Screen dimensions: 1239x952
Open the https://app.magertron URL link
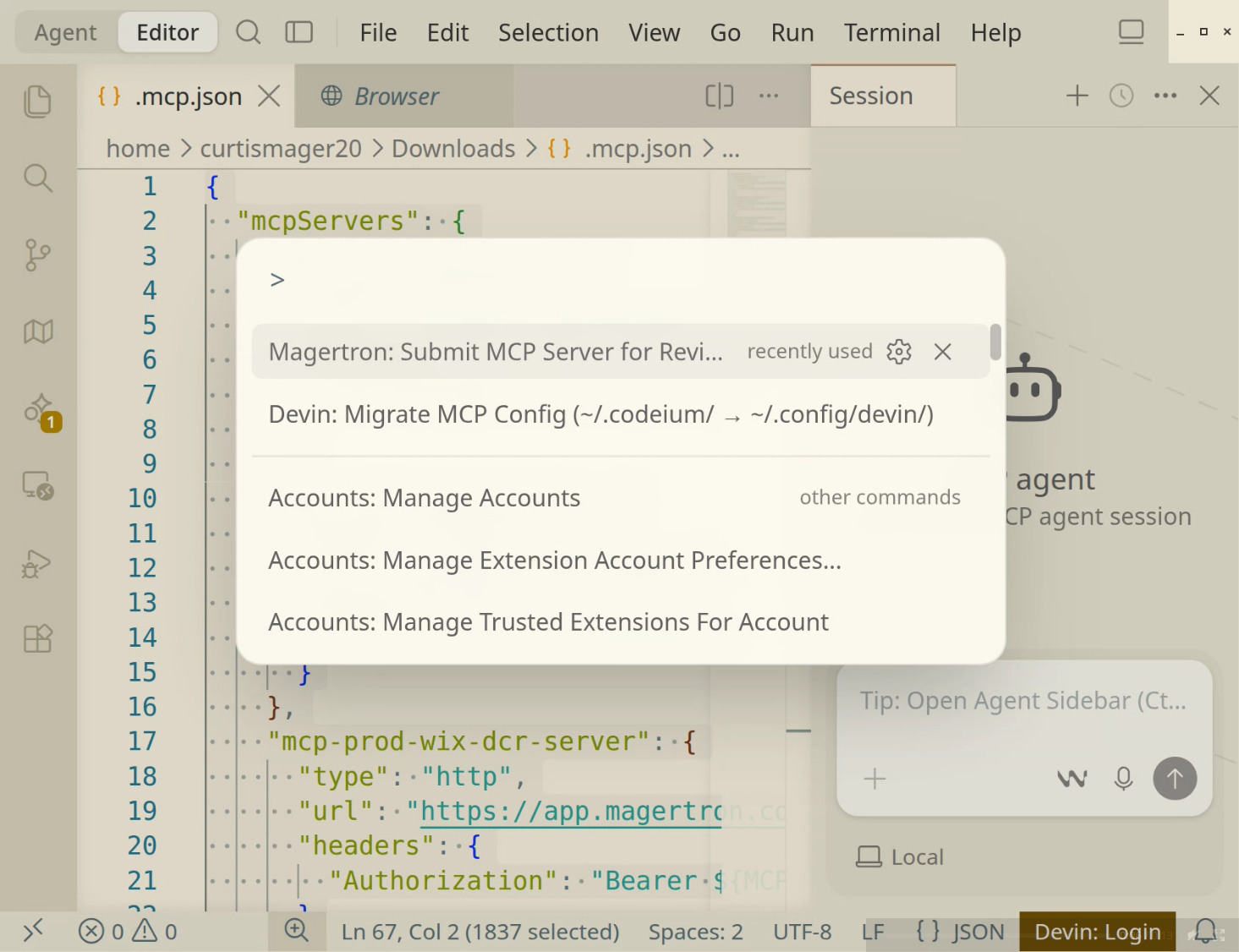point(571,812)
